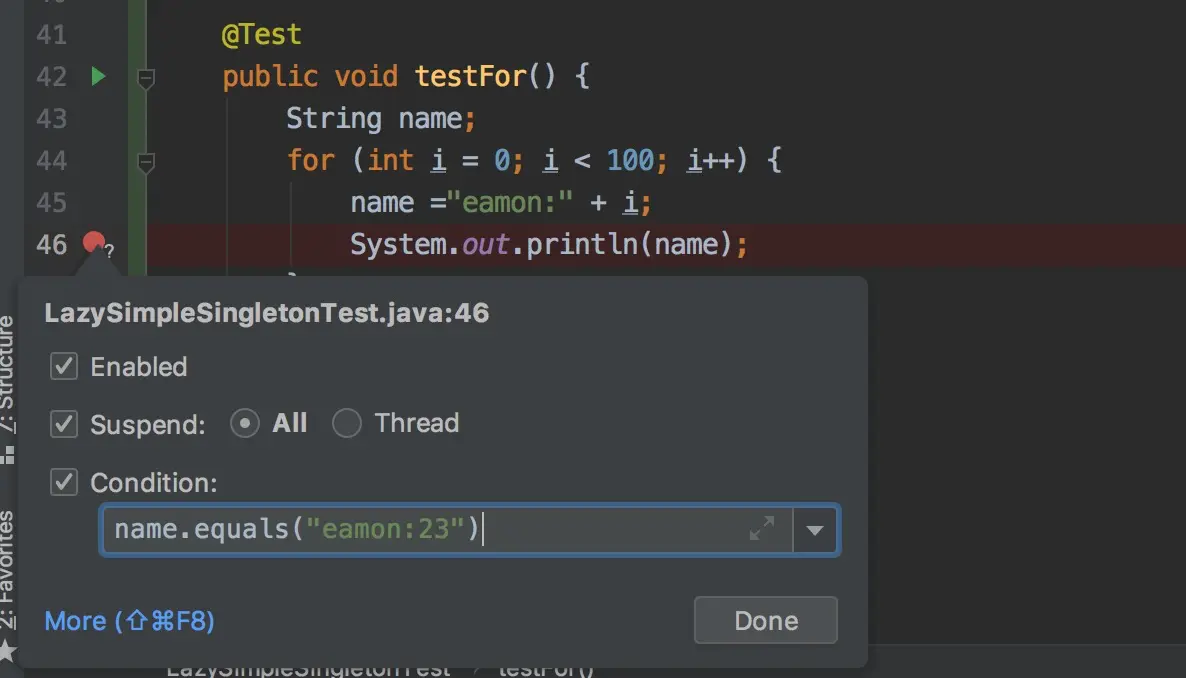This screenshot has height=678, width=1186.
Task: Click the Structure panel squares icon
Action: pos(8,455)
